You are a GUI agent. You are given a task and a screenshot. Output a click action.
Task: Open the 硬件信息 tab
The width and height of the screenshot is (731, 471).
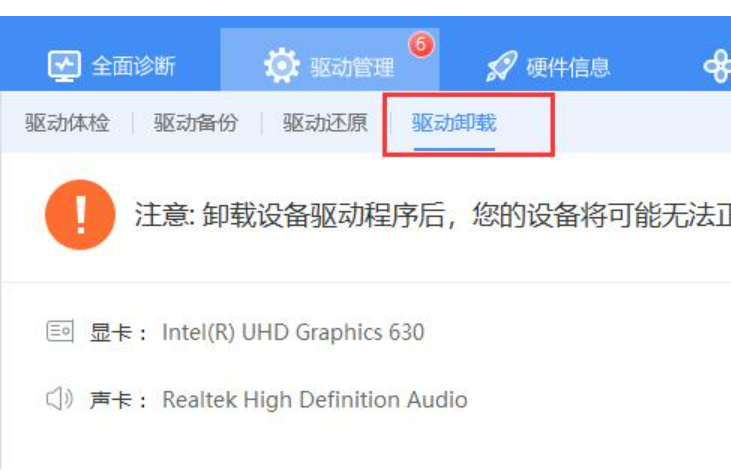[x=548, y=67]
